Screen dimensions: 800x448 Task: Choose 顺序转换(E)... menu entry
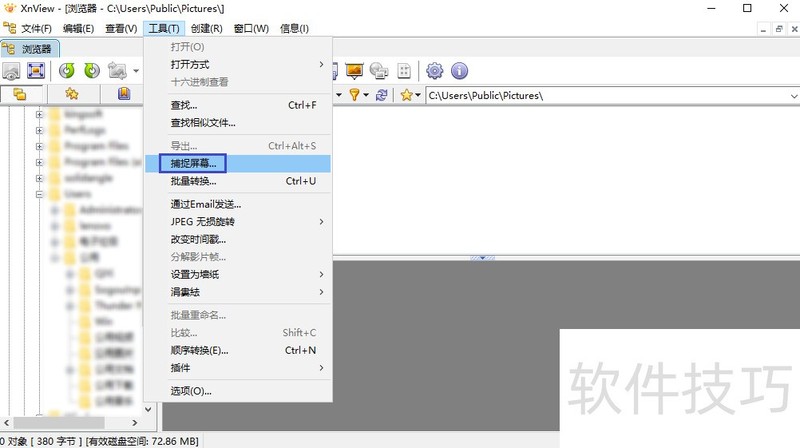click(x=238, y=350)
